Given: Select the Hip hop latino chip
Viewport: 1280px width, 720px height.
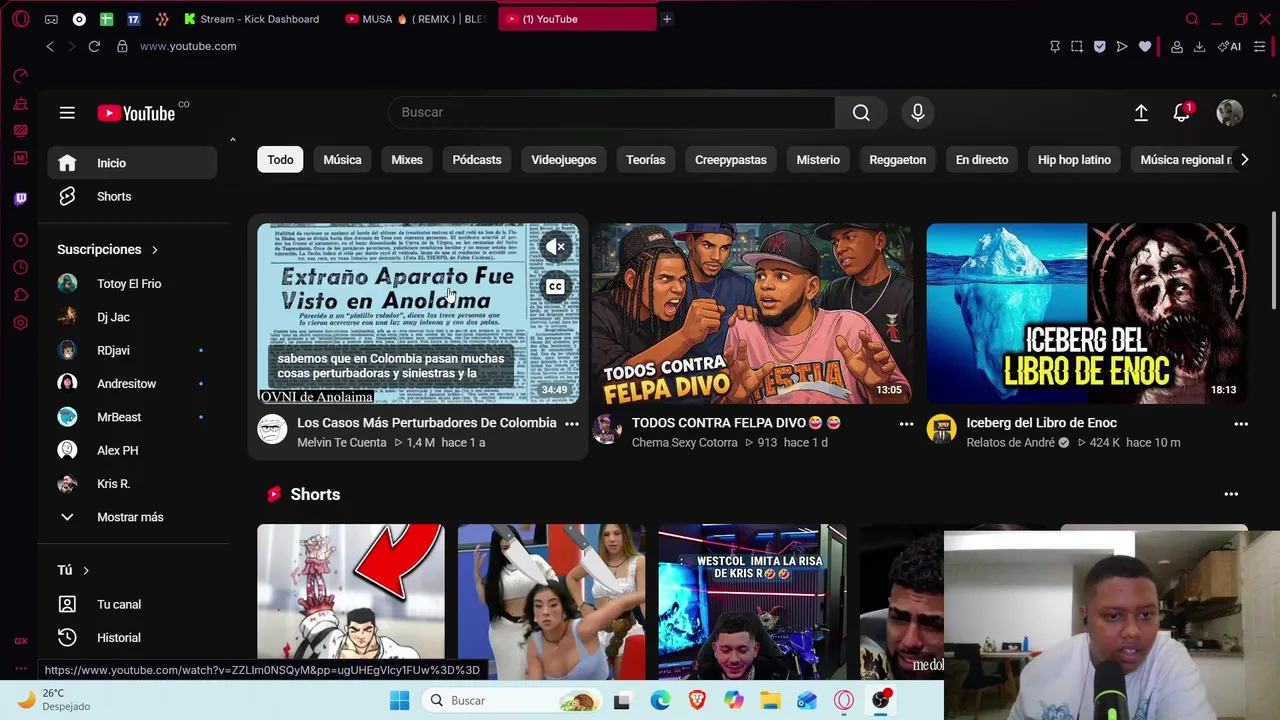Looking at the screenshot, I should click(x=1074, y=160).
